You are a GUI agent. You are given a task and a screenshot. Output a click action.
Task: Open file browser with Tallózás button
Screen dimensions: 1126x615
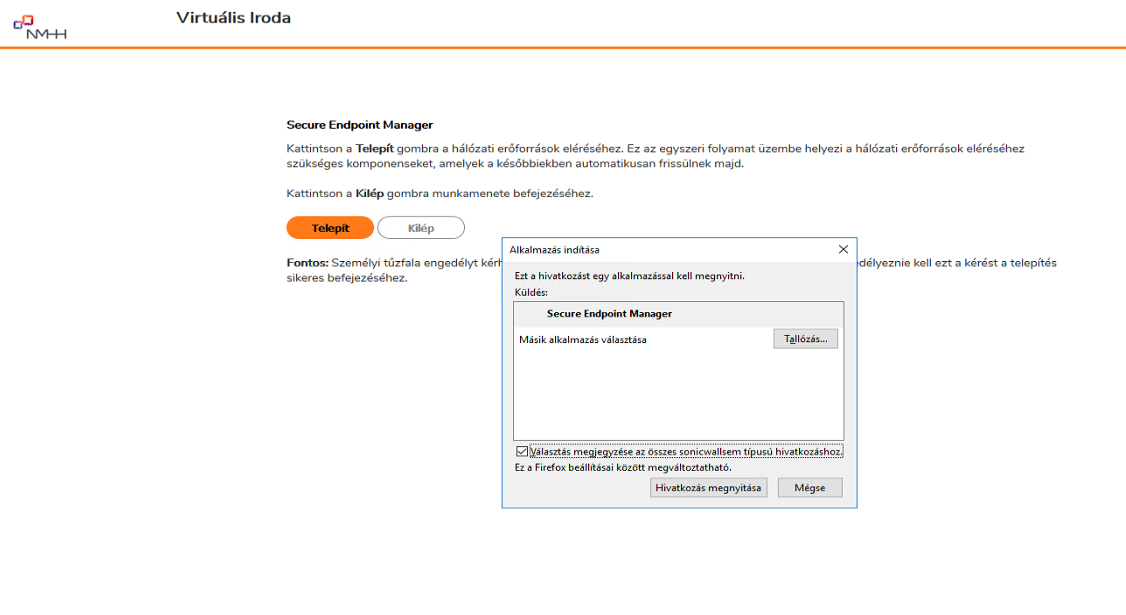coord(805,339)
